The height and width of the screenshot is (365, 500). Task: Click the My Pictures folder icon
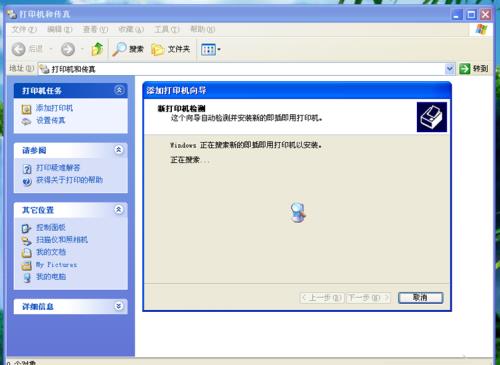(x=26, y=266)
